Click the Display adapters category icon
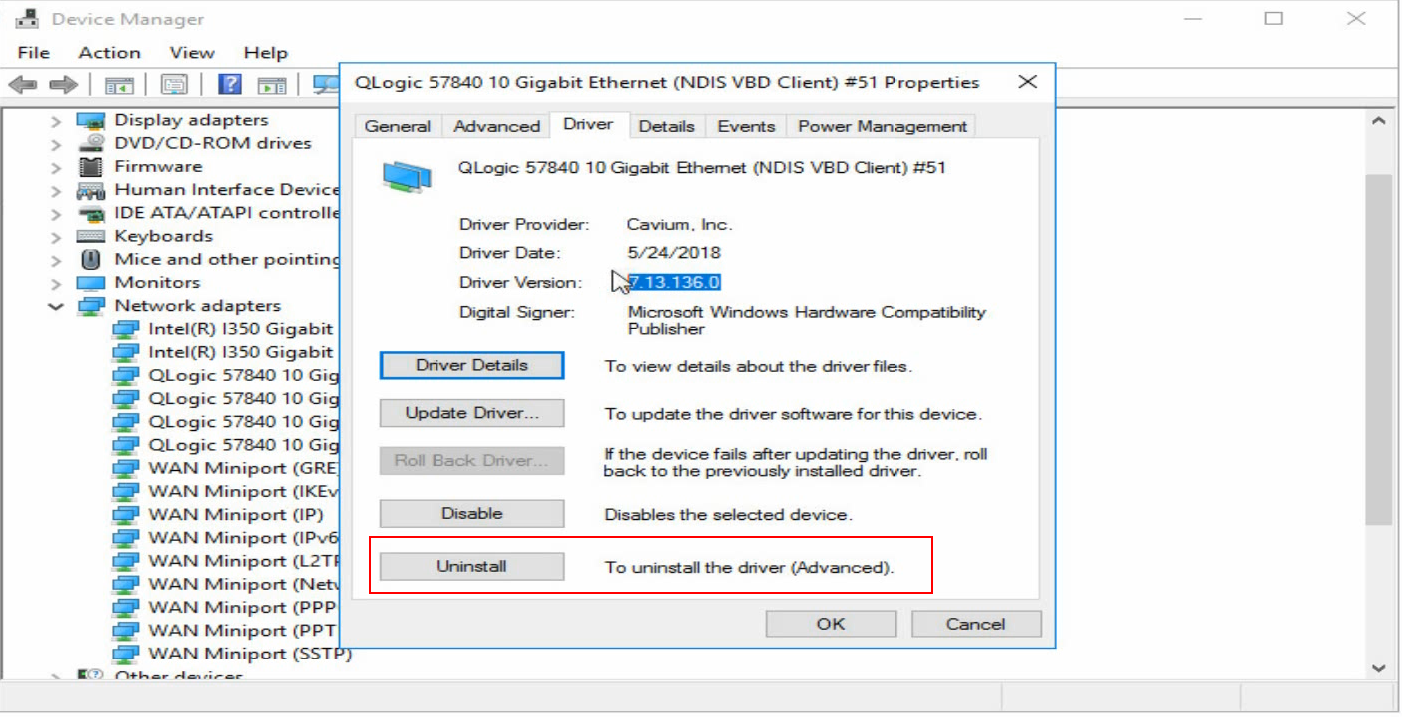Image resolution: width=1402 pixels, height=717 pixels. (91, 120)
